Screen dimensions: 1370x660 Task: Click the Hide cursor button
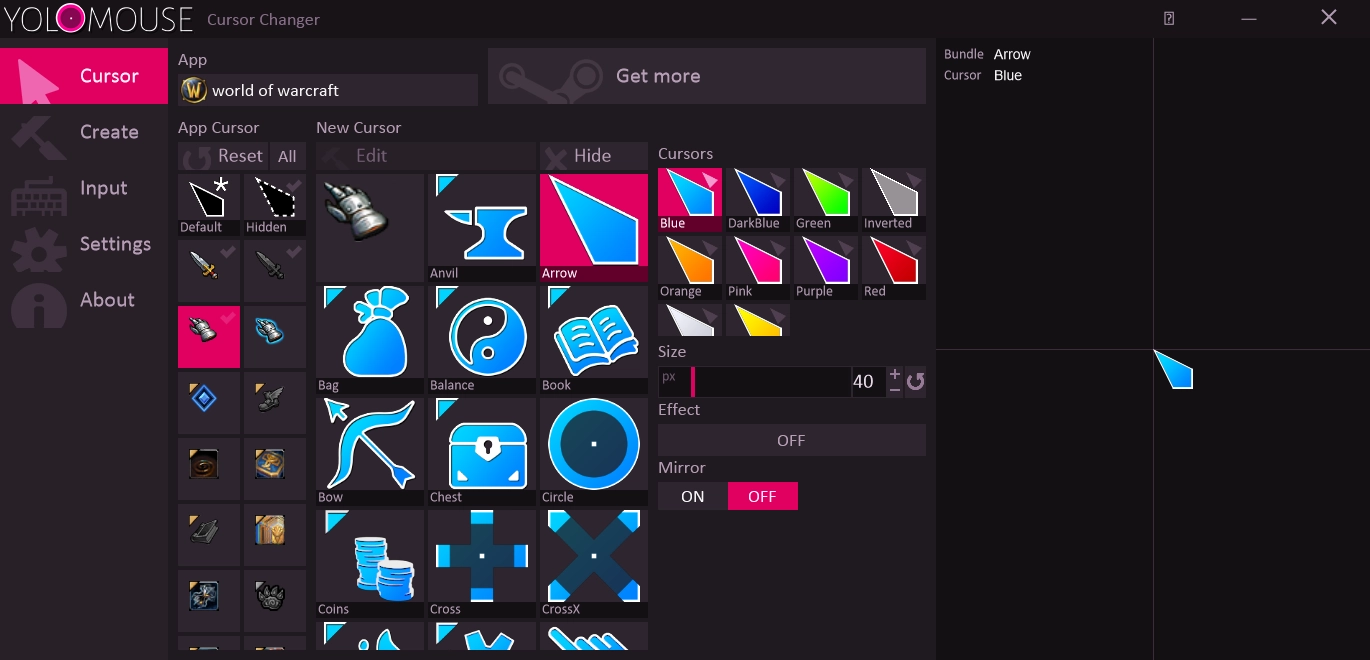(594, 156)
